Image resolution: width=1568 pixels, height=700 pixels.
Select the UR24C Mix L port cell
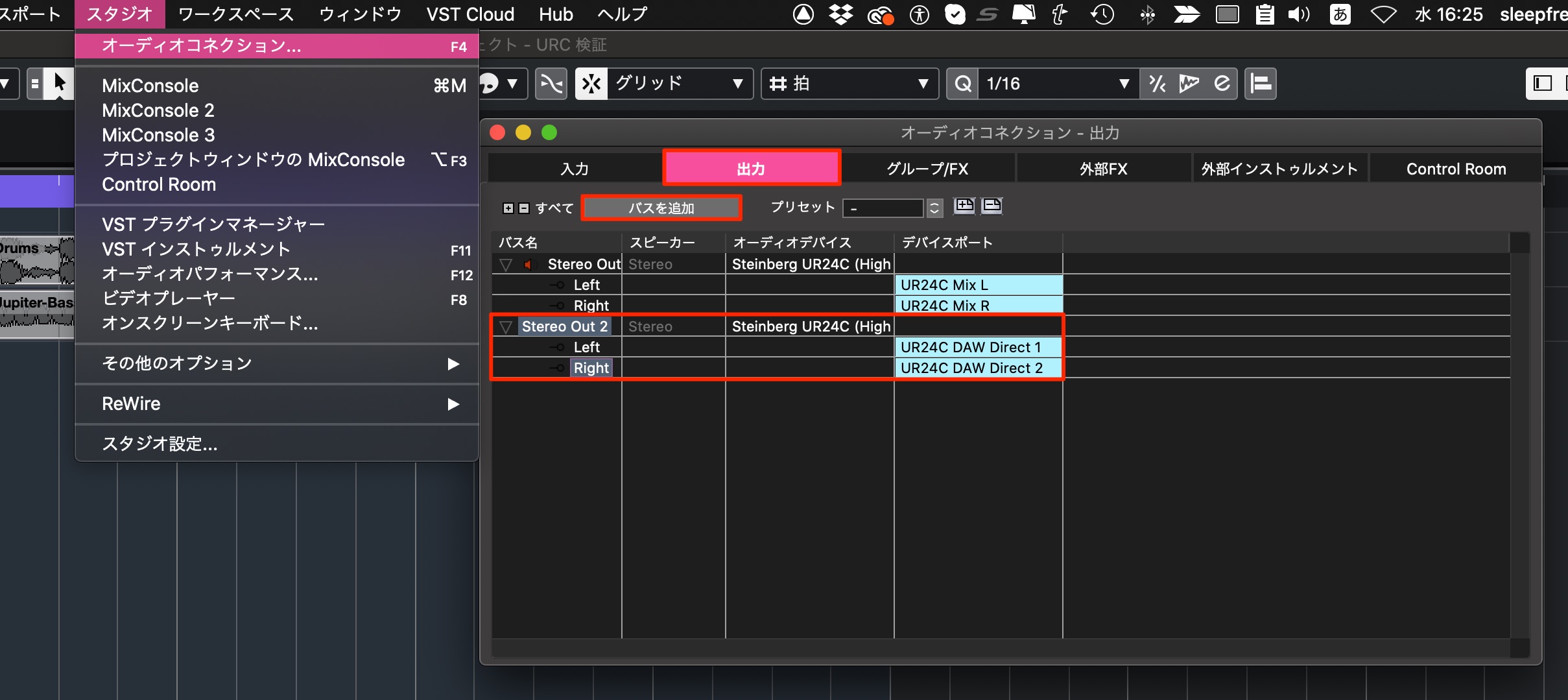click(979, 285)
